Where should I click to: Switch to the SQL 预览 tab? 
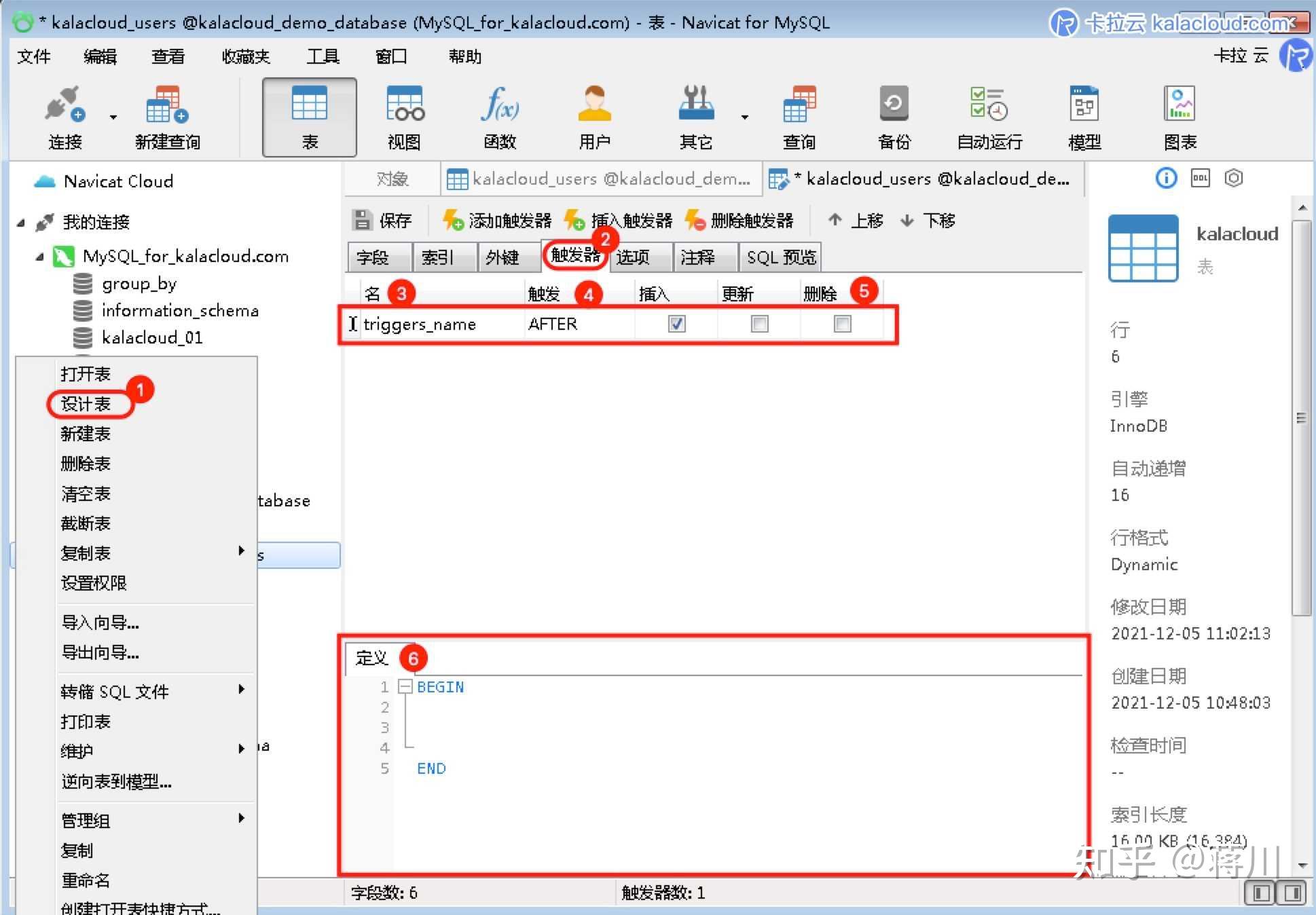780,257
